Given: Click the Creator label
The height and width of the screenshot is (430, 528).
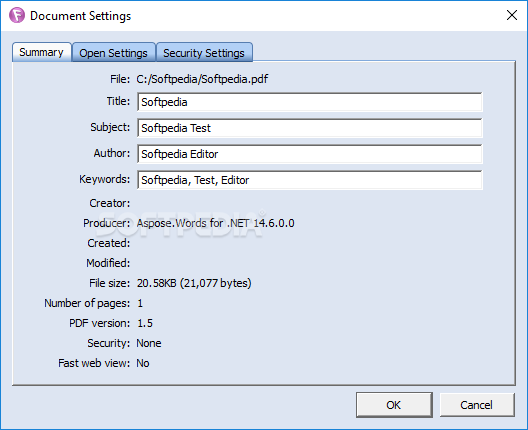Looking at the screenshot, I should pos(110,203).
